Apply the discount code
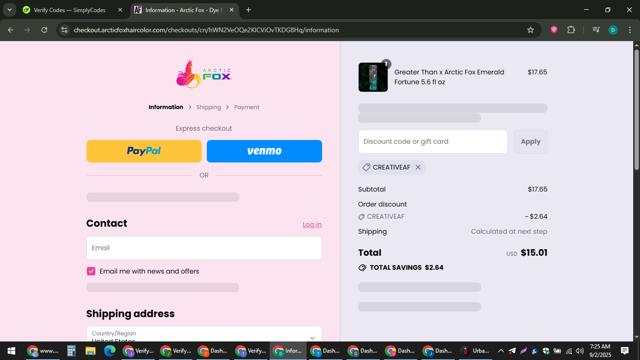 click(x=530, y=142)
